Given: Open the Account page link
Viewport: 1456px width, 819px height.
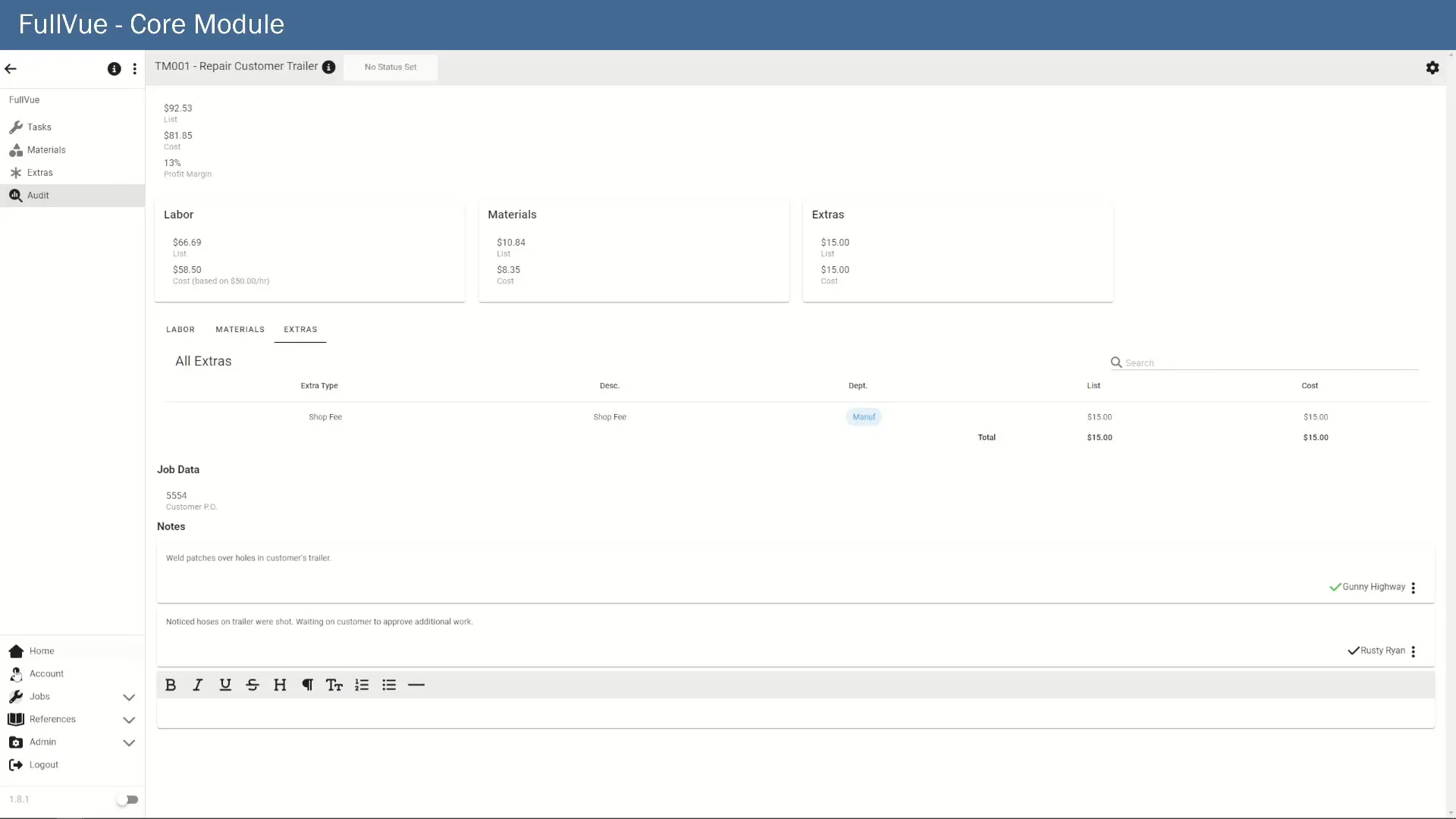Looking at the screenshot, I should [x=72, y=674].
